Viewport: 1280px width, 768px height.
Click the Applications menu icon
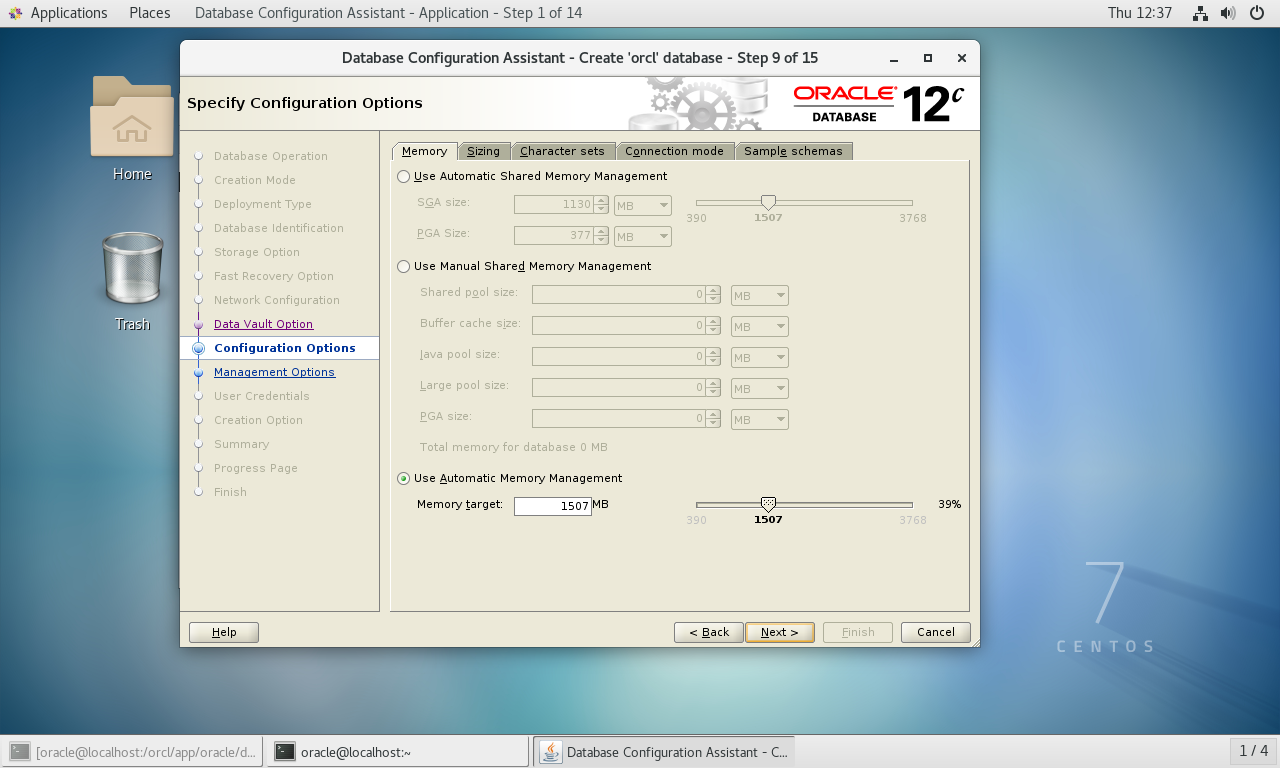pos(15,13)
